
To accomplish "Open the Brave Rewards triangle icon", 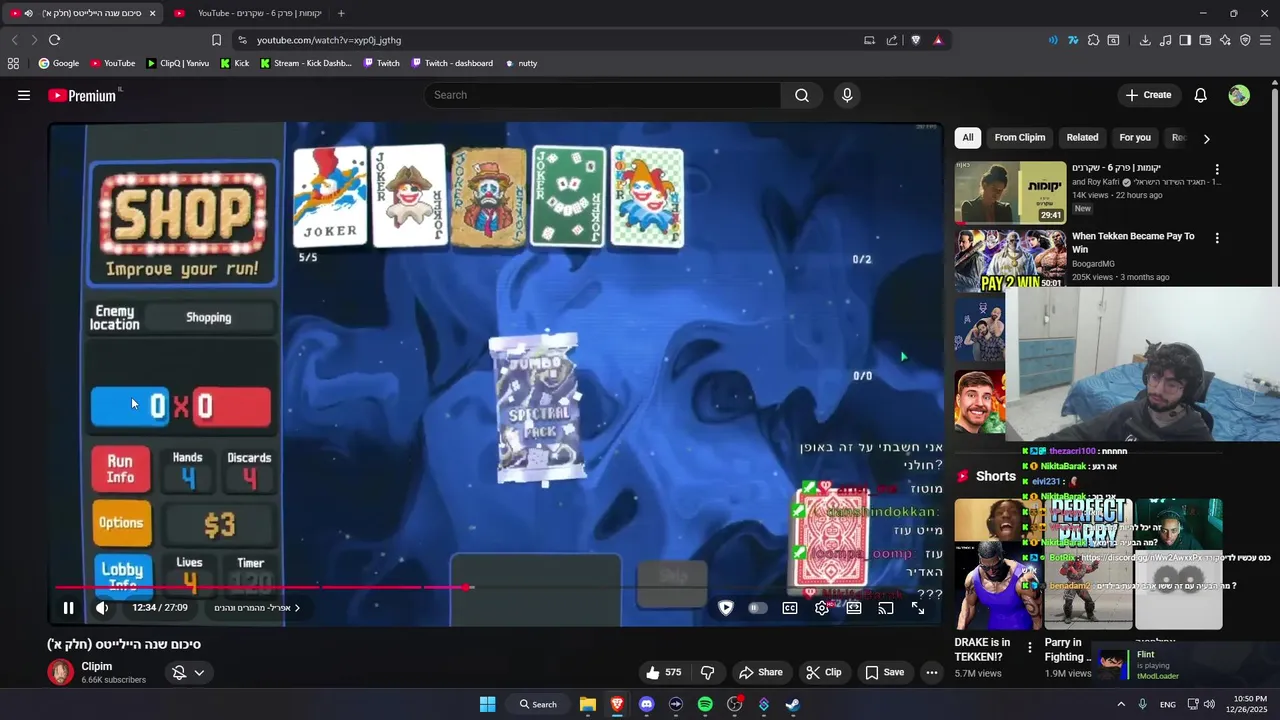I will 938,40.
